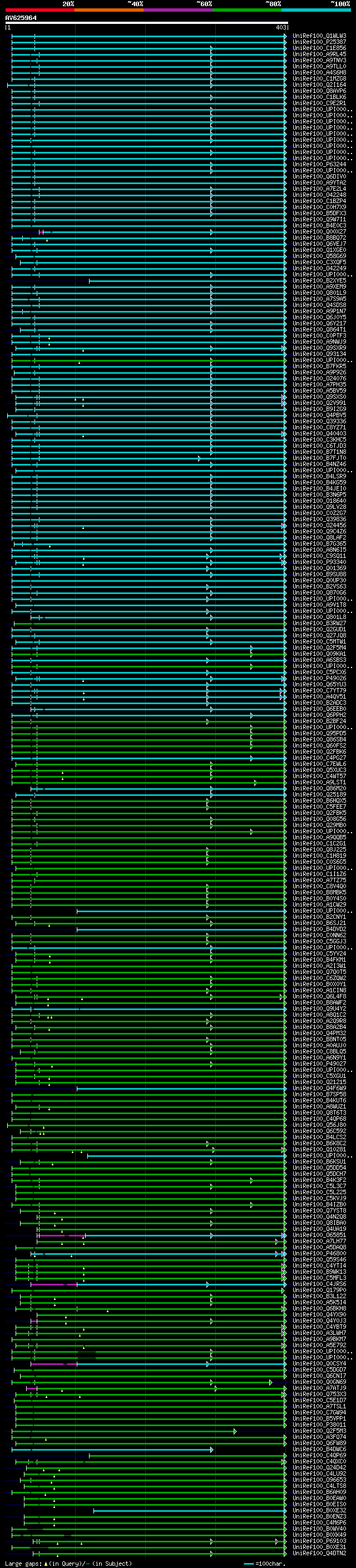Choose hit UniRef100_Q95PD5
The image size is (356, 1568).
coord(319,734)
